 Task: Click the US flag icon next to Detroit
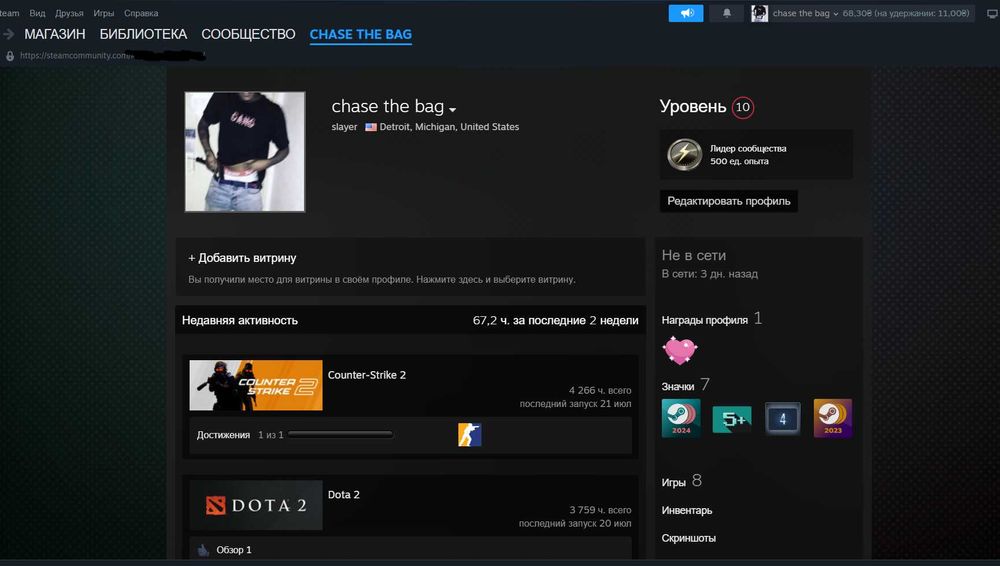pyautogui.click(x=371, y=127)
